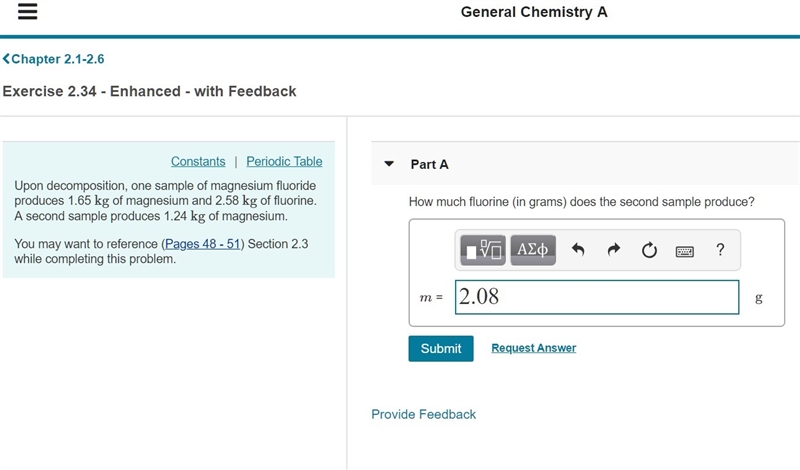
Task: Go back to Chapter 2.1-2.6
Action: pos(54,59)
